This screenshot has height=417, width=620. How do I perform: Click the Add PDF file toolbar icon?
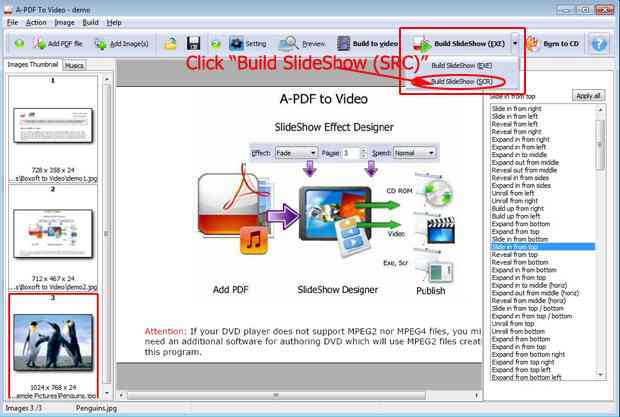point(40,43)
